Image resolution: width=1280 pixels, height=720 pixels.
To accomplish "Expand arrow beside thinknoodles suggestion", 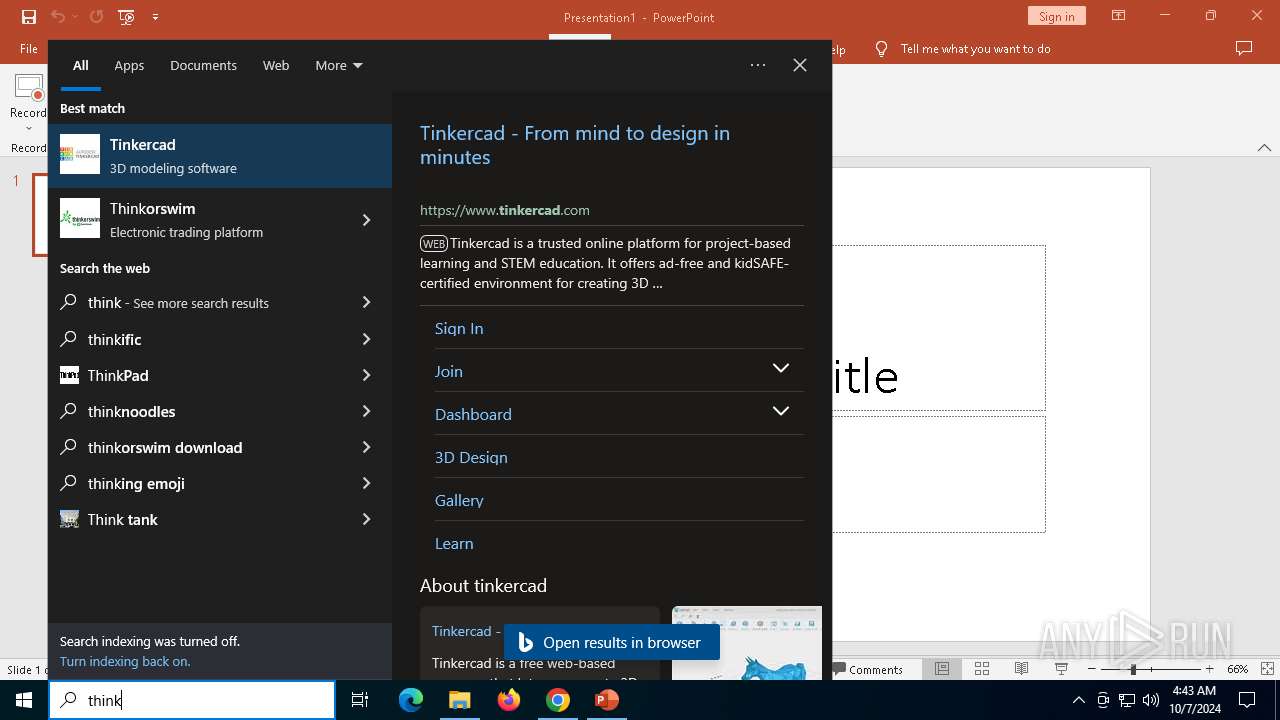I will click(366, 411).
